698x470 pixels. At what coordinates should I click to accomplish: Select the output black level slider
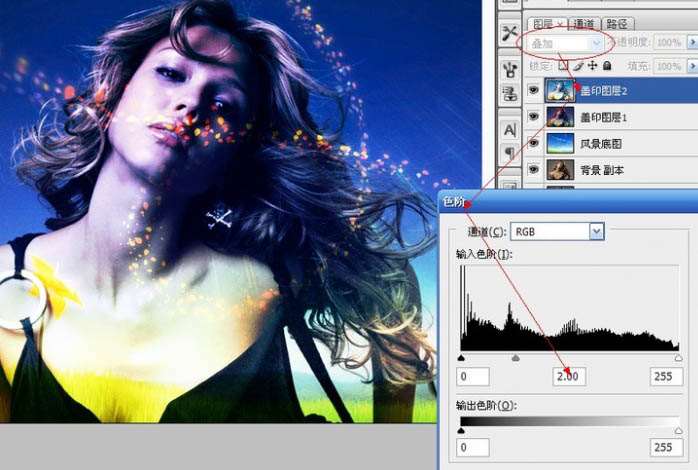[461, 430]
